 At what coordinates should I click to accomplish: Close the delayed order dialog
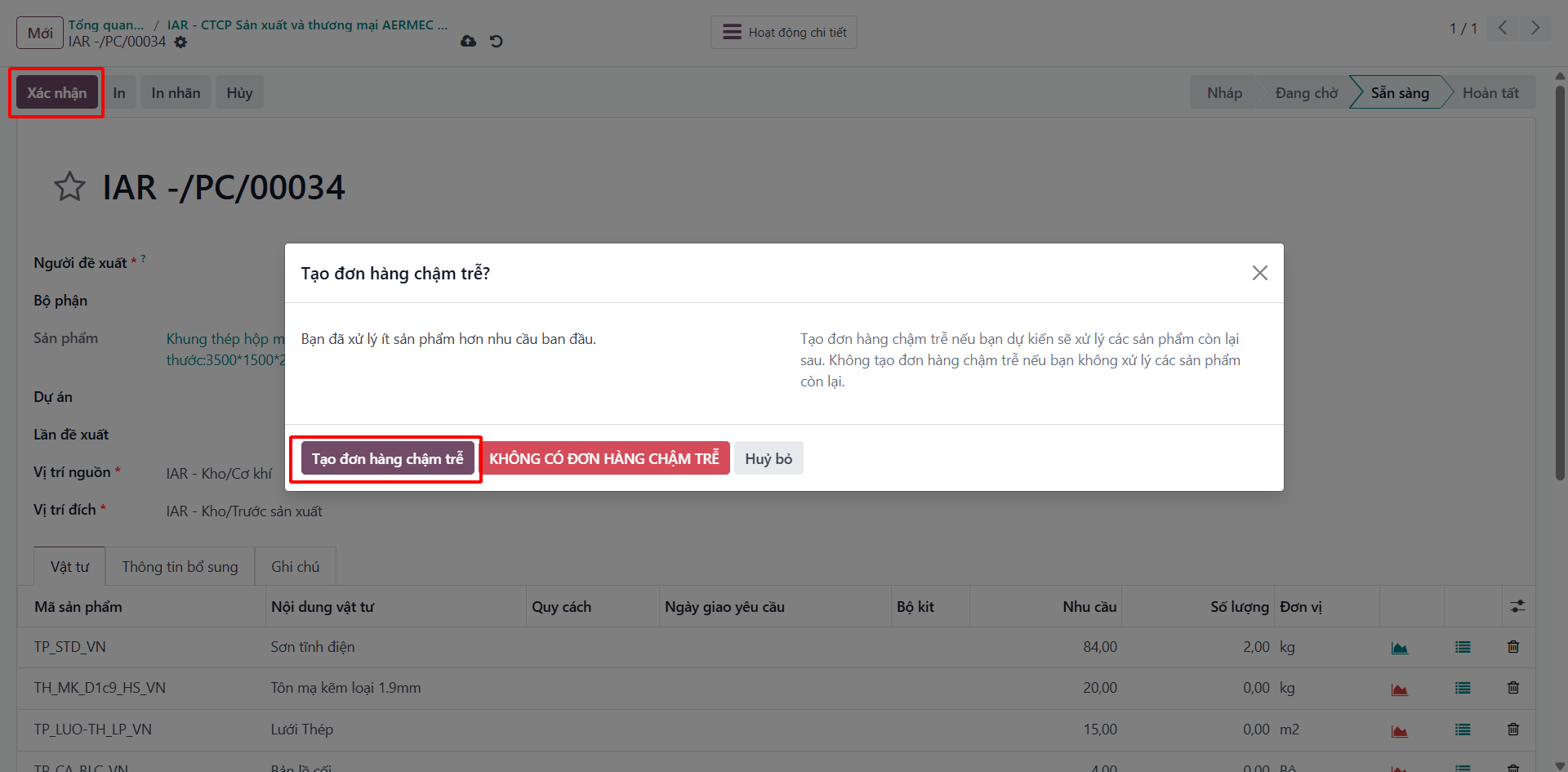[1259, 273]
